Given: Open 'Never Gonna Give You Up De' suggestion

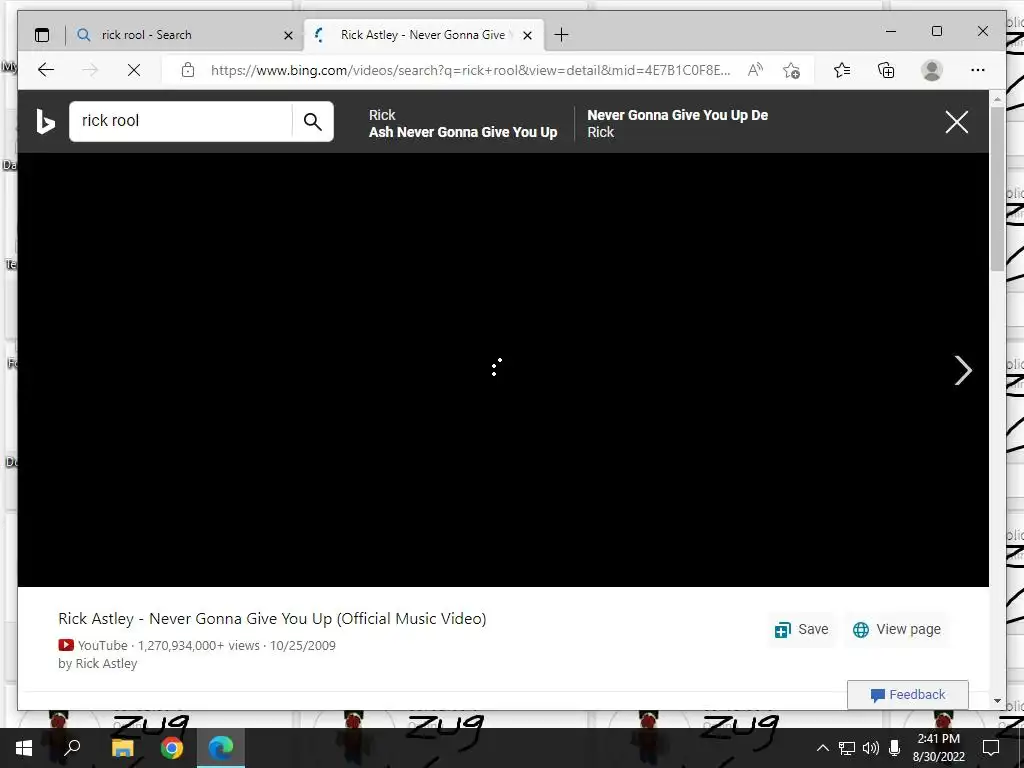Looking at the screenshot, I should [x=677, y=123].
